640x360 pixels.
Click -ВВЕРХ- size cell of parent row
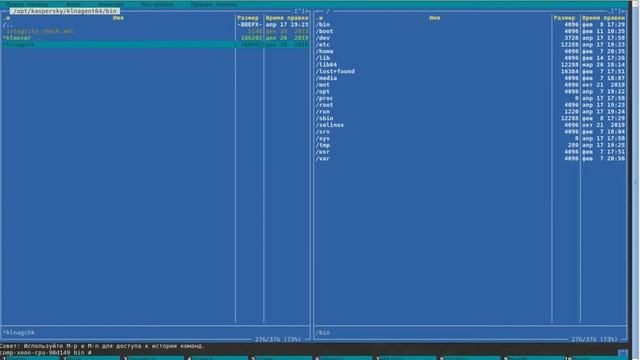(249, 25)
